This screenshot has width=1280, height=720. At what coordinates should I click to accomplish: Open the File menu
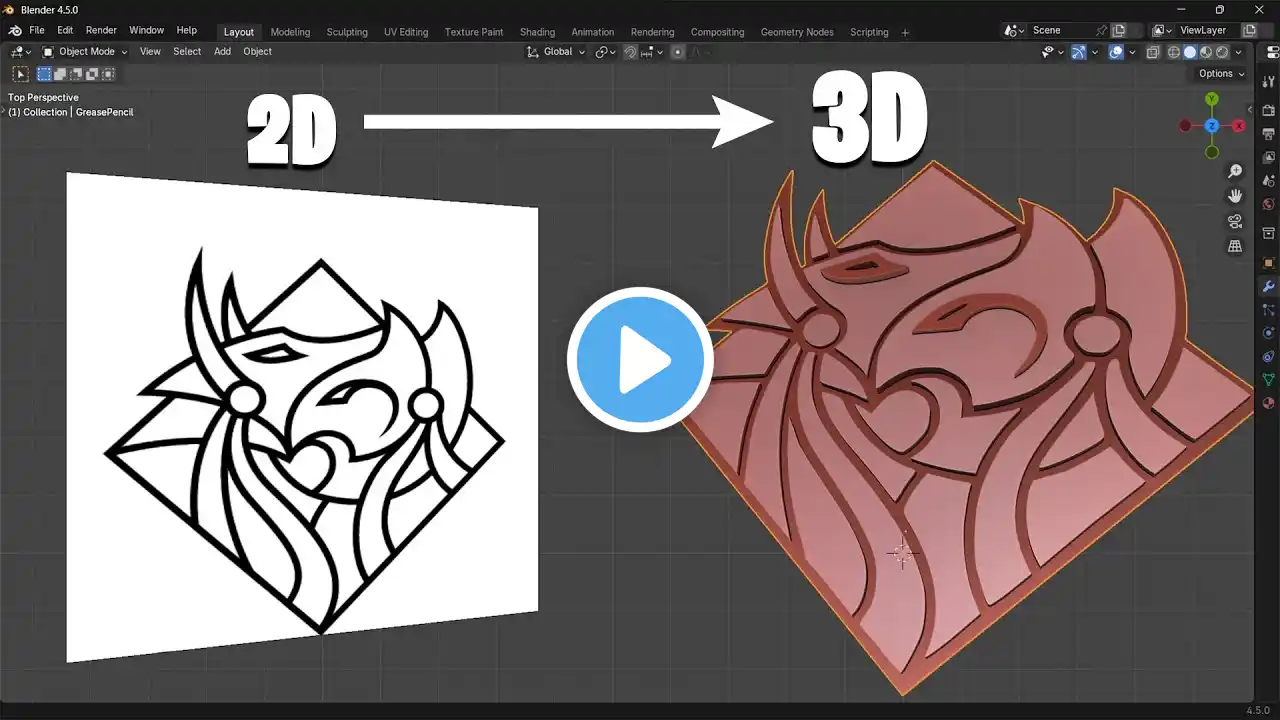(x=37, y=31)
